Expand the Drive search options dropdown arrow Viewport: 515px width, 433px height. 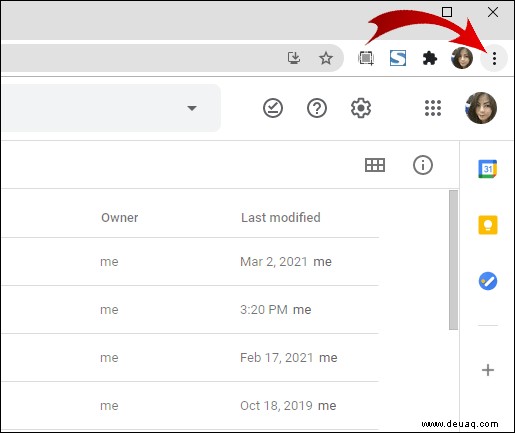192,108
